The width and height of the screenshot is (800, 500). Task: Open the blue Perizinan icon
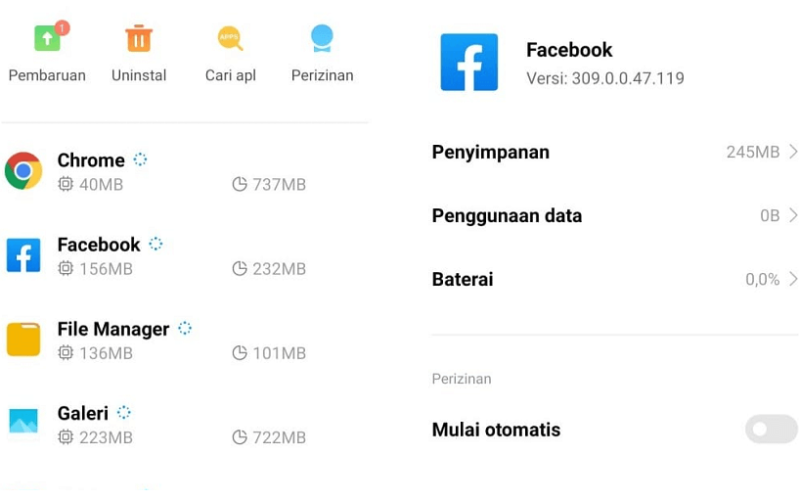[322, 38]
